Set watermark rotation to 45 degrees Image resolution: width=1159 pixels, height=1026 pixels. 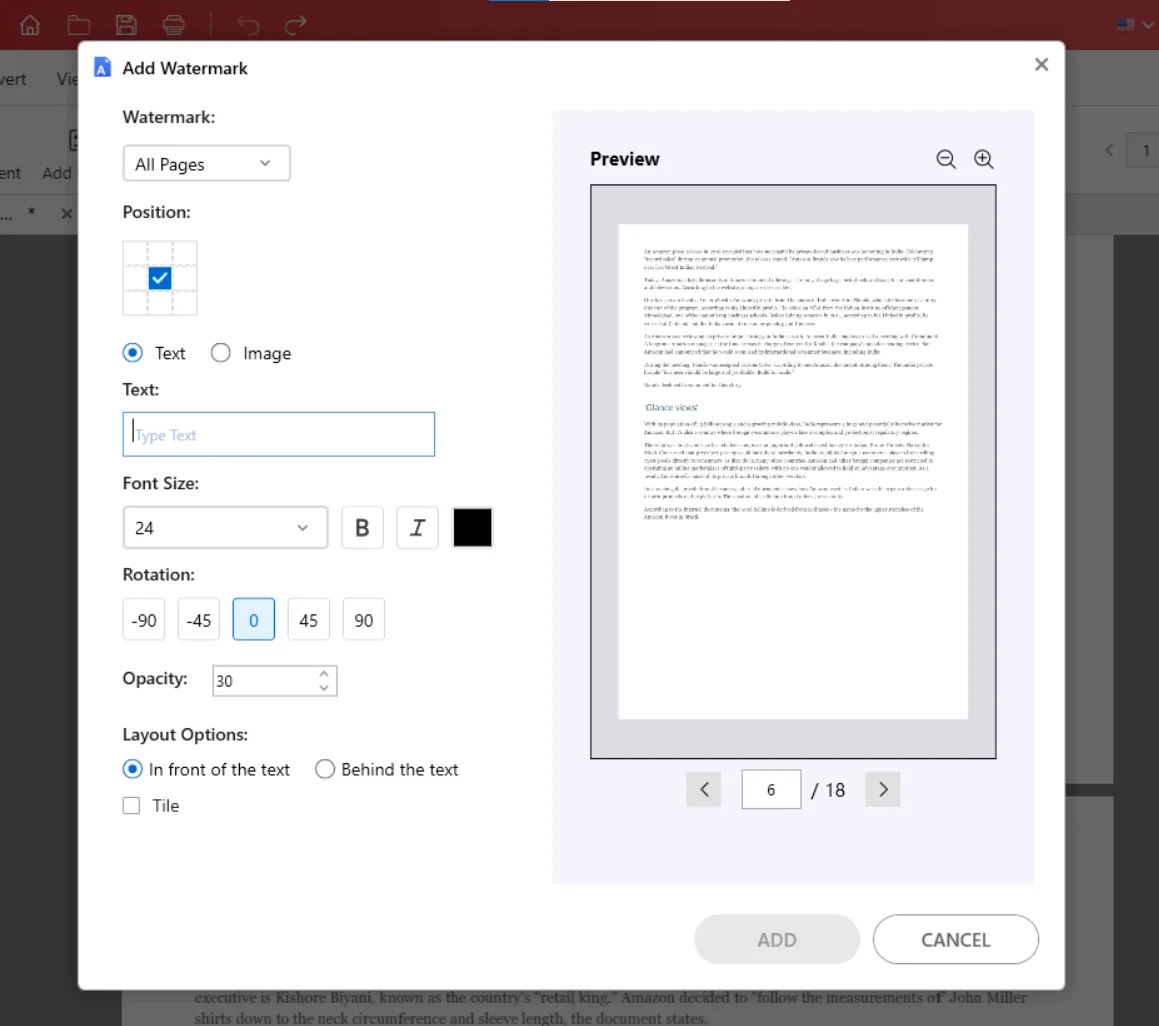click(x=308, y=619)
